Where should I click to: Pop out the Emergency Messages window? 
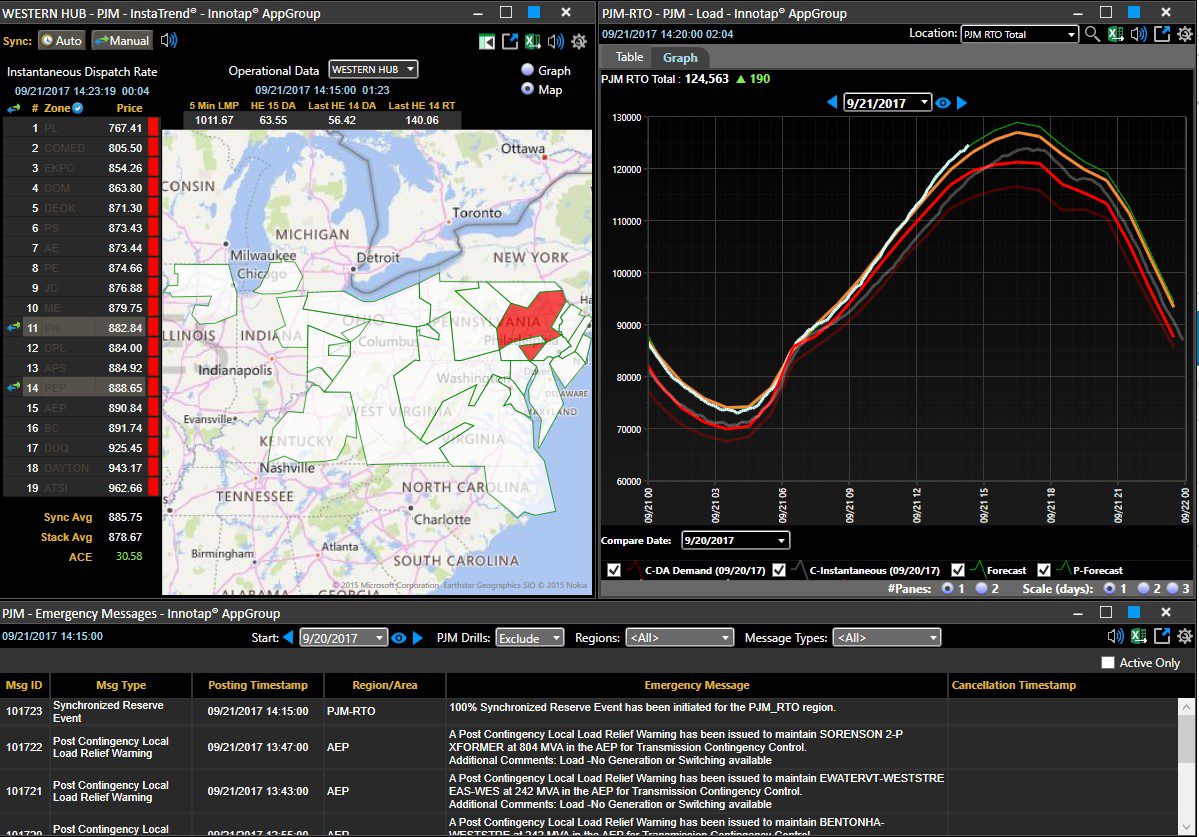(x=1162, y=637)
